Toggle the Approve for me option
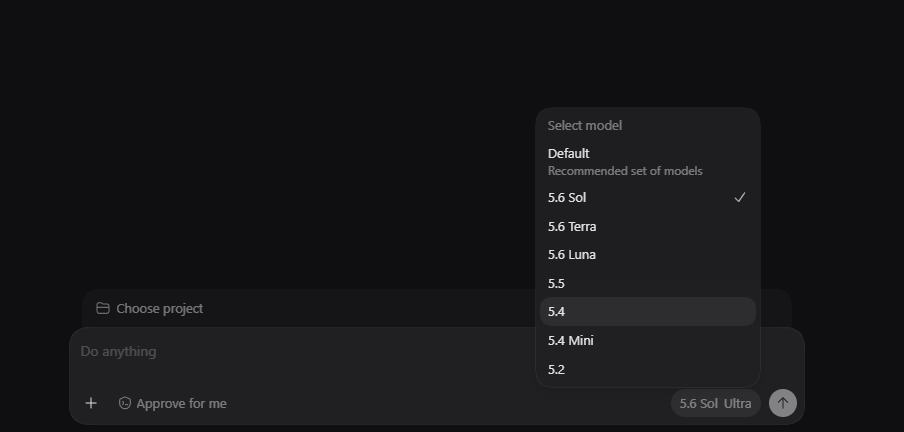The image size is (904, 432). 172,403
